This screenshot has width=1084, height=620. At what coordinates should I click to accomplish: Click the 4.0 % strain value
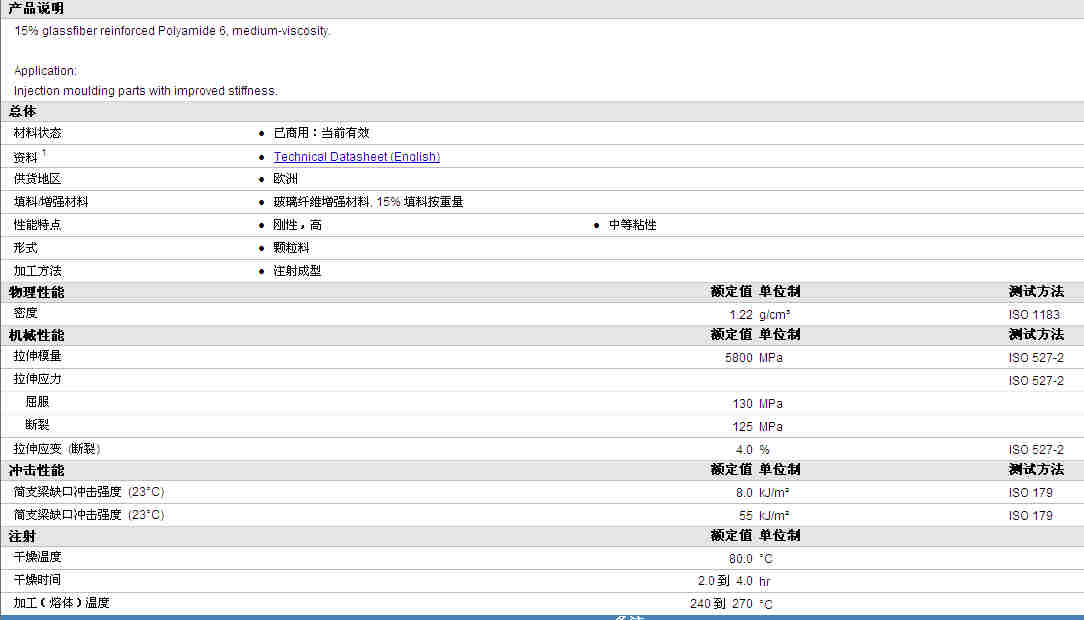(752, 449)
